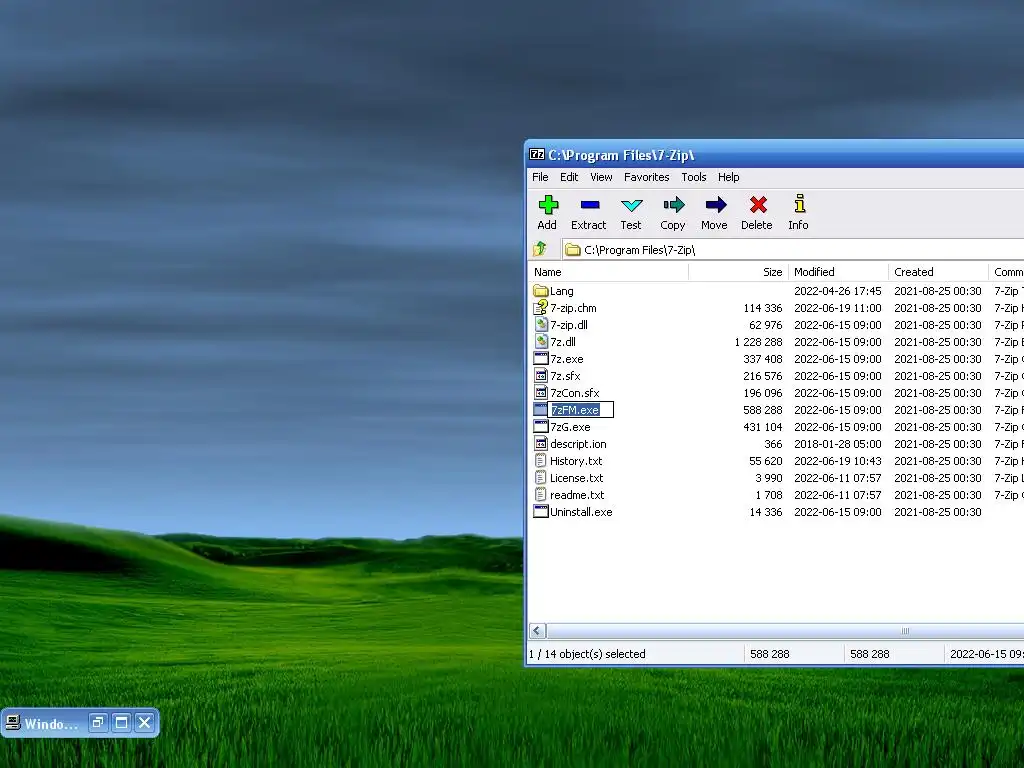Click the 14 336 size value
The height and width of the screenshot is (768, 1024).
click(x=765, y=511)
